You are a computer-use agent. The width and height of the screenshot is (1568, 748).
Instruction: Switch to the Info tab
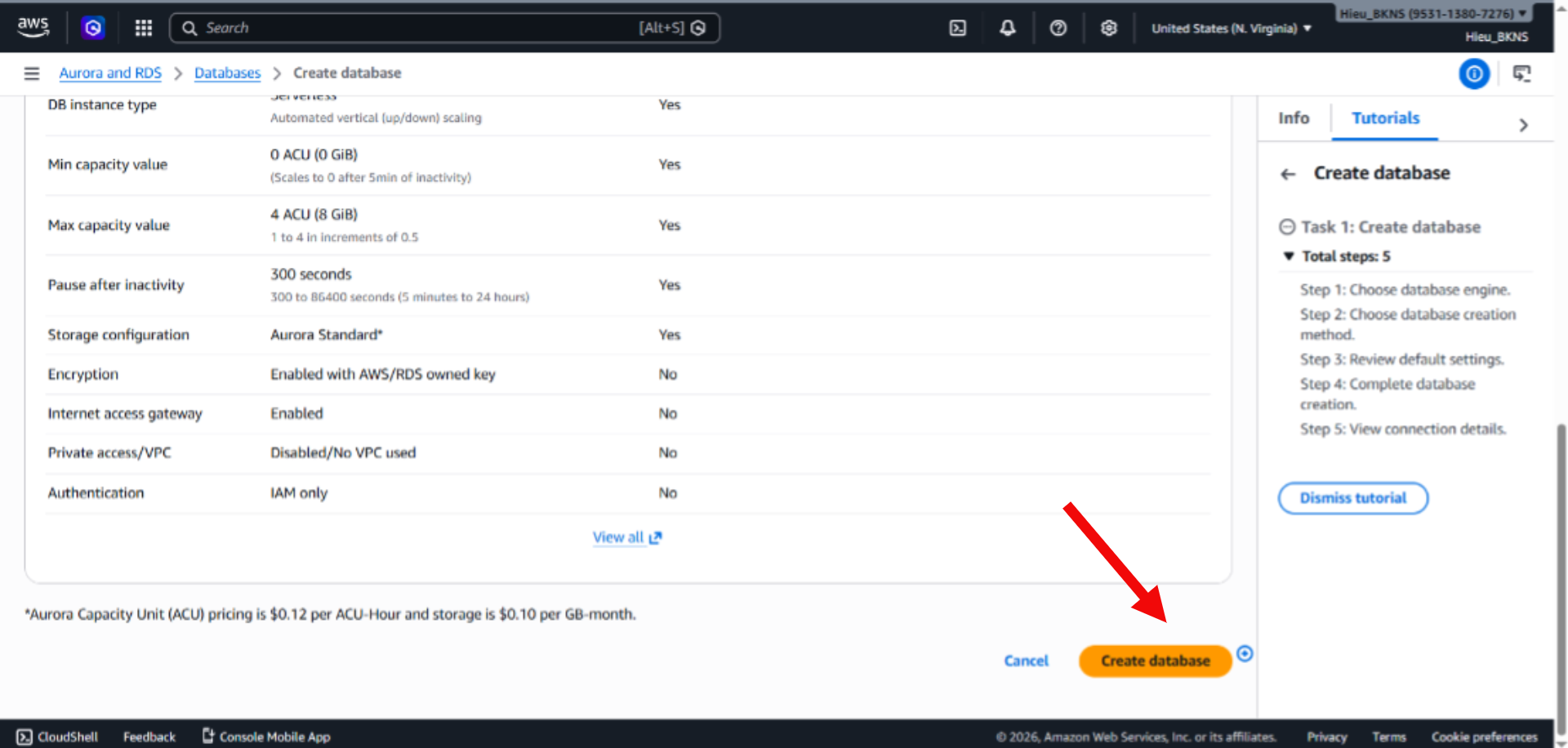tap(1294, 118)
